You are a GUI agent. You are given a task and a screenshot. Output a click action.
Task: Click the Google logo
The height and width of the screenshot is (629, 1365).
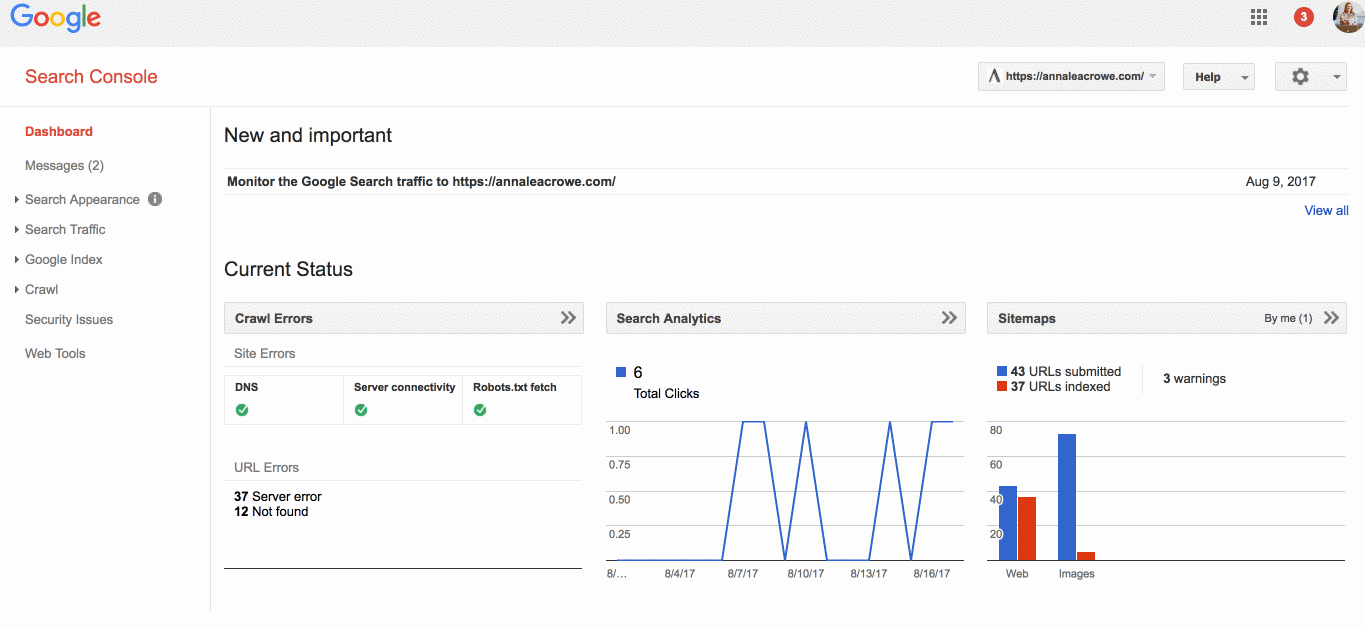tap(56, 19)
